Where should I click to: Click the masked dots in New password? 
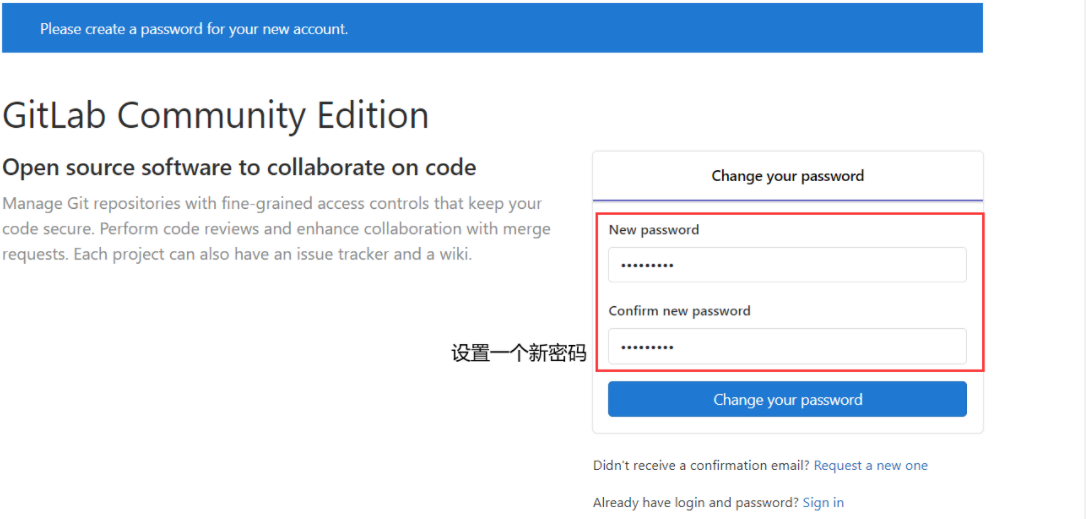[647, 266]
